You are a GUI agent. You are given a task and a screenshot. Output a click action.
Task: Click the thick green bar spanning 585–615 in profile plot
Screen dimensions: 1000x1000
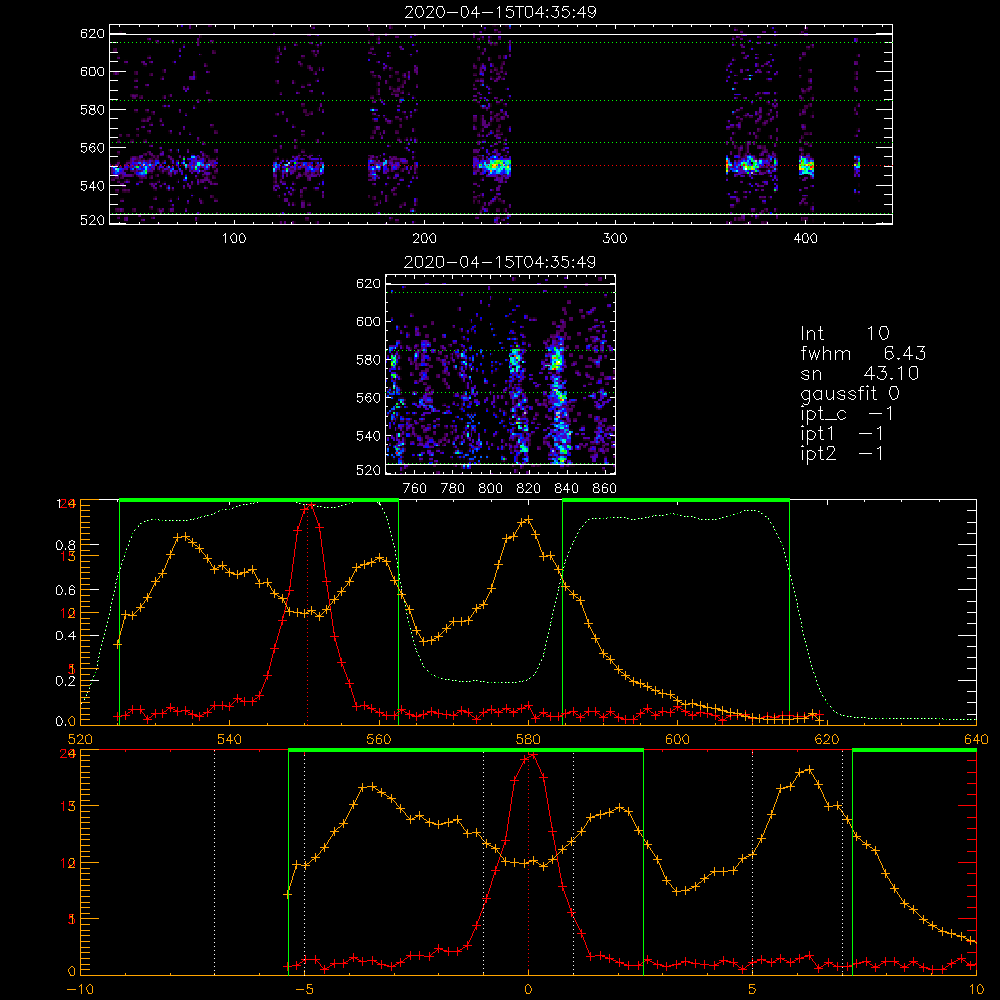point(676,501)
